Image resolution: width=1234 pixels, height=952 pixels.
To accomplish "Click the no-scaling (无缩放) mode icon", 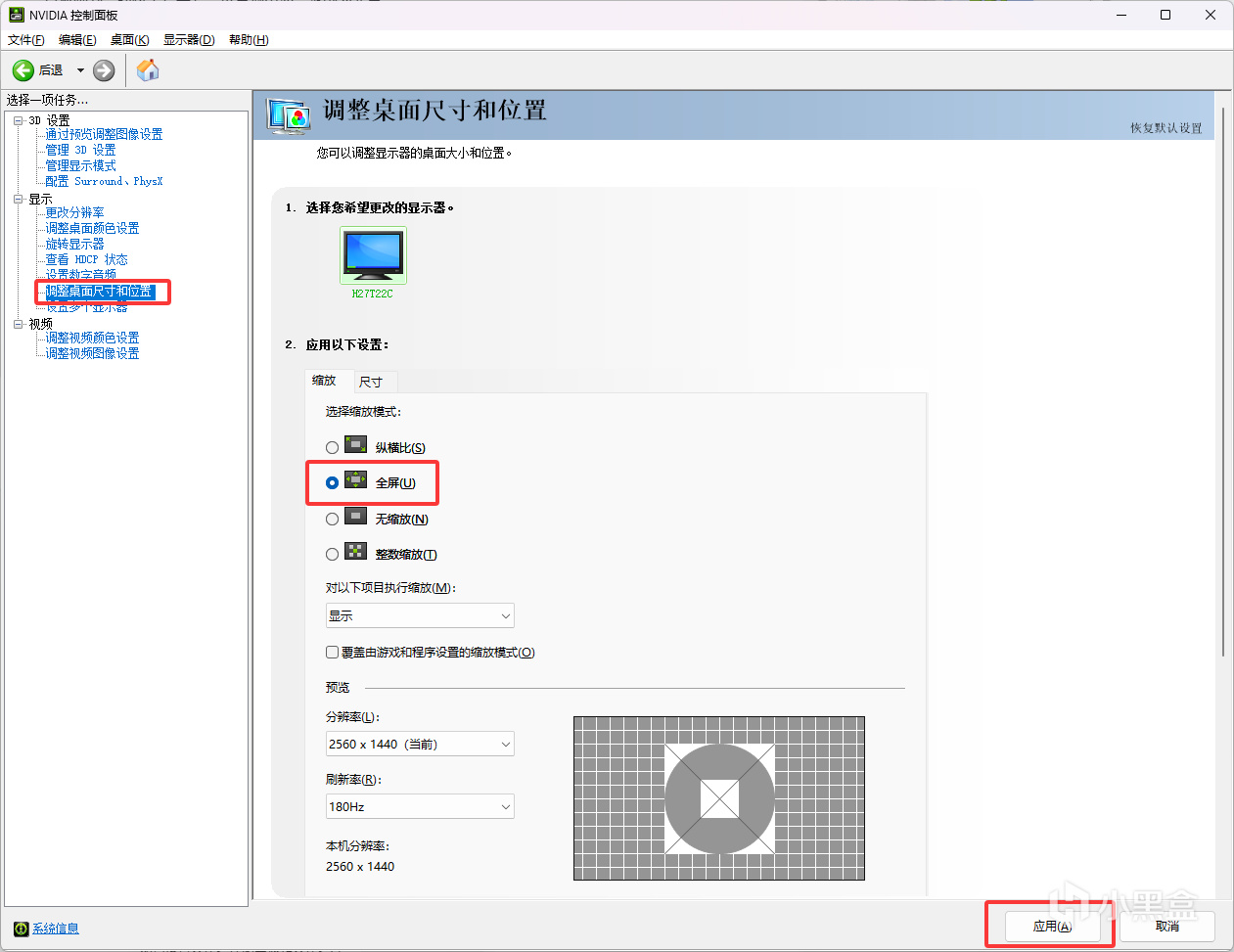I will pyautogui.click(x=356, y=517).
